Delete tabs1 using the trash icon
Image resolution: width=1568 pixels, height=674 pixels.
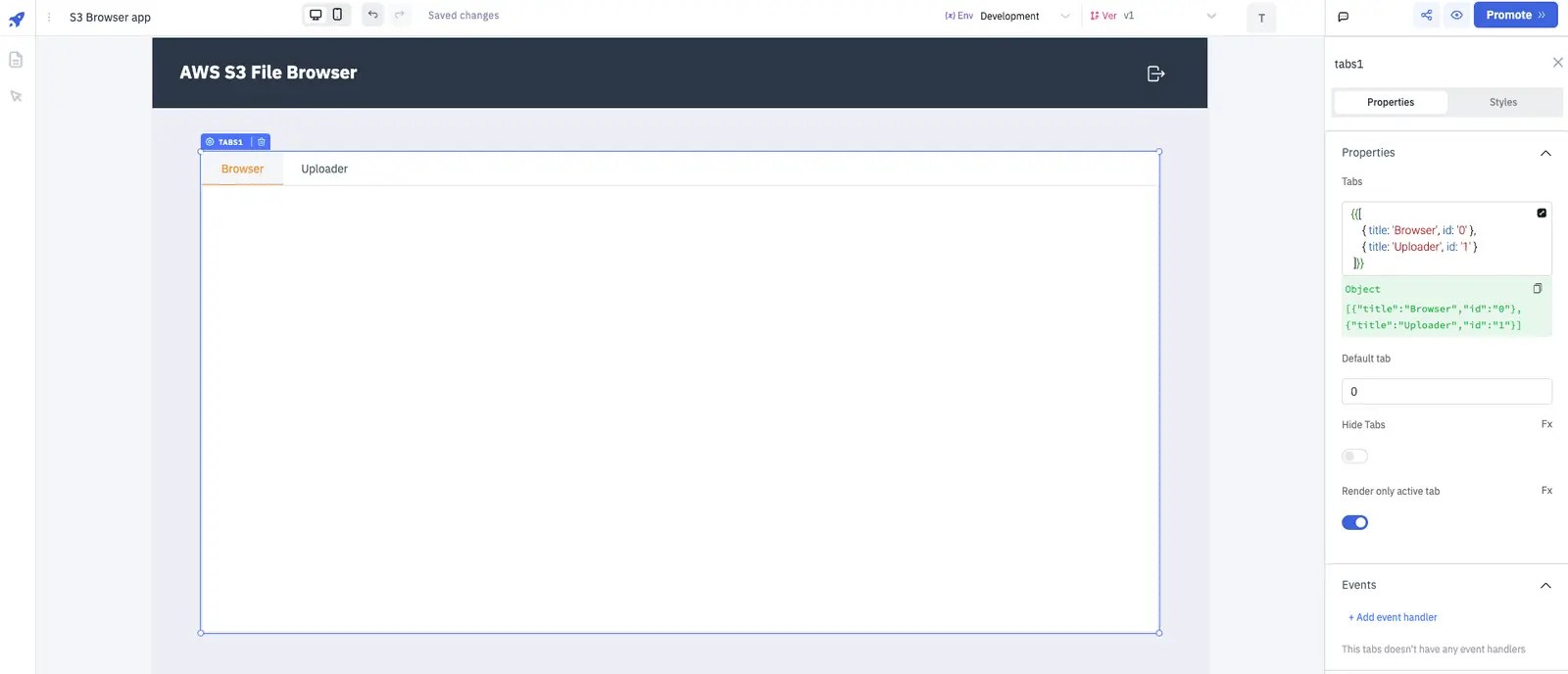point(262,142)
